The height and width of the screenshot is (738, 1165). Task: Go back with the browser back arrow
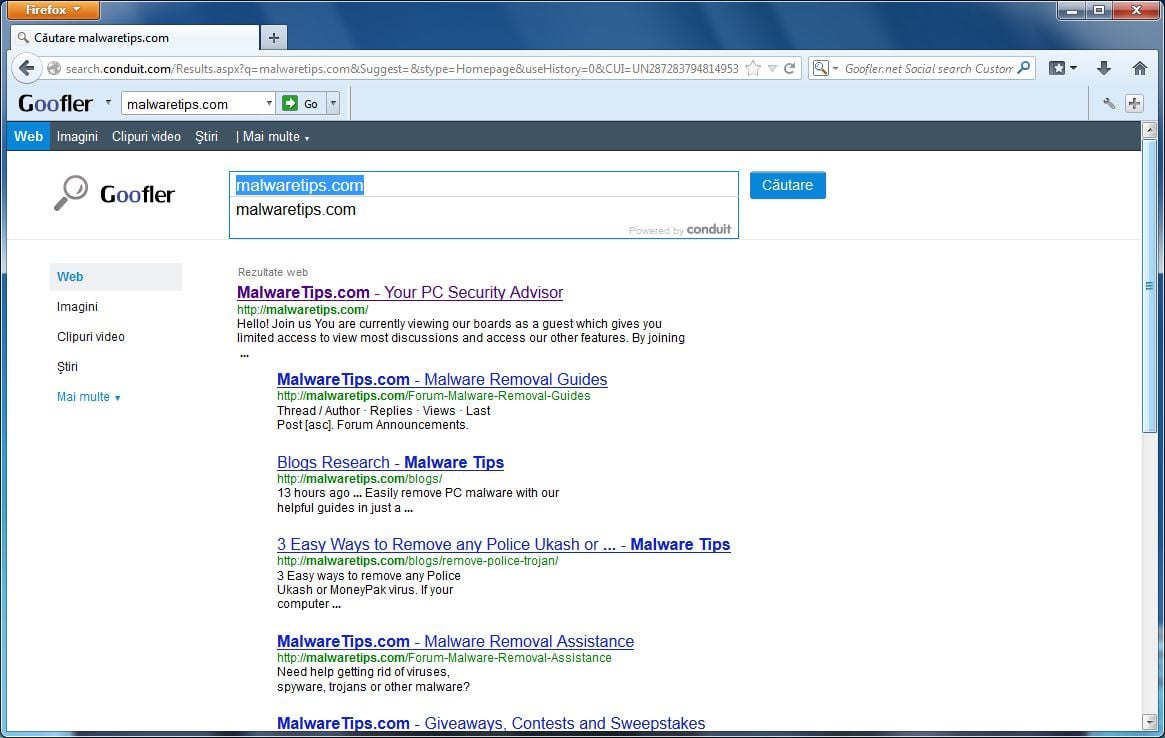click(26, 68)
